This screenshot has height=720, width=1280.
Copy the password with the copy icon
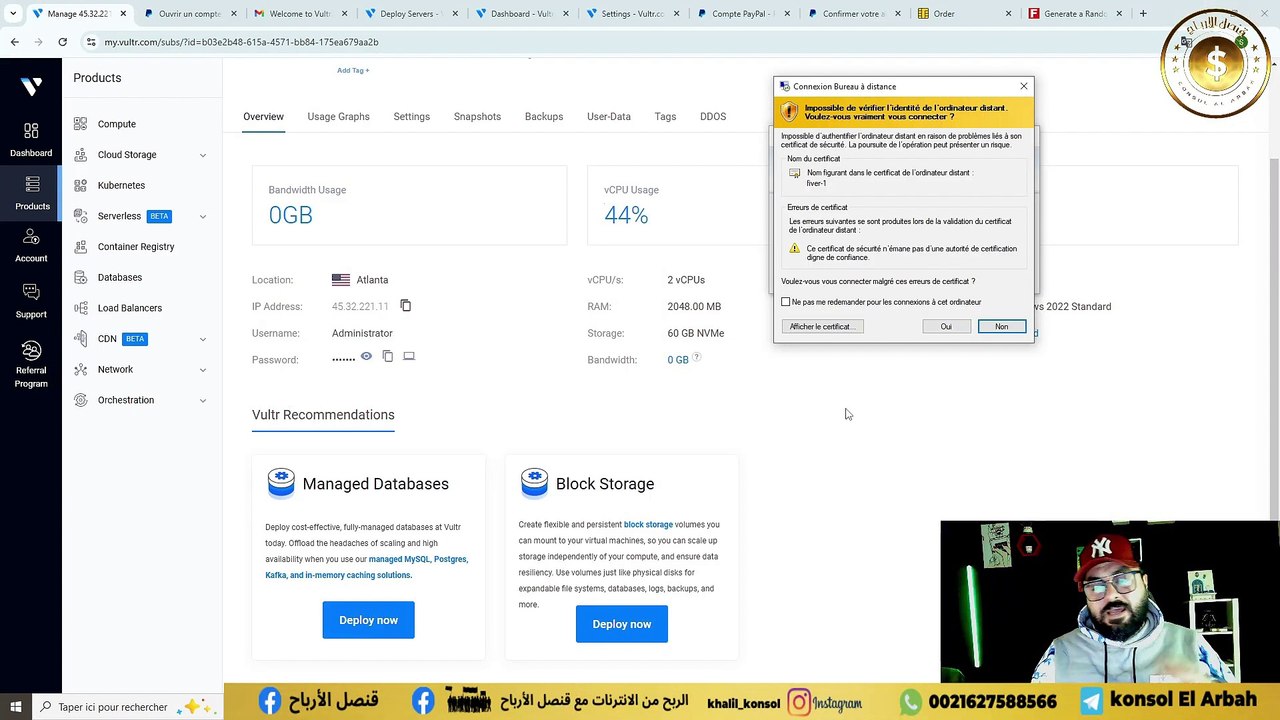tap(387, 356)
